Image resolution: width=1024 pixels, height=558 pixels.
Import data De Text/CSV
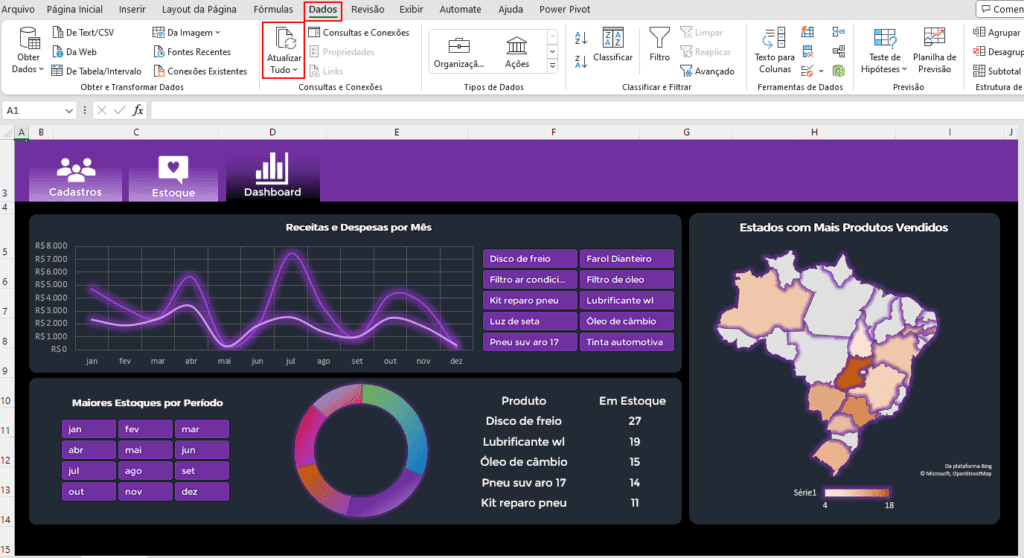83,32
